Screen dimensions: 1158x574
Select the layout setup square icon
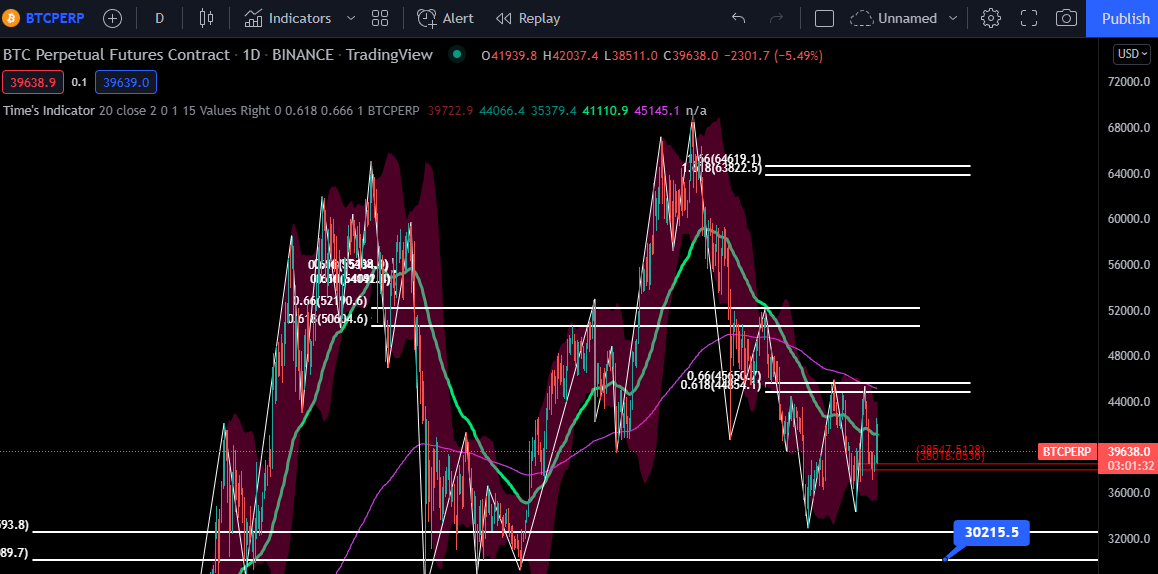click(x=824, y=18)
